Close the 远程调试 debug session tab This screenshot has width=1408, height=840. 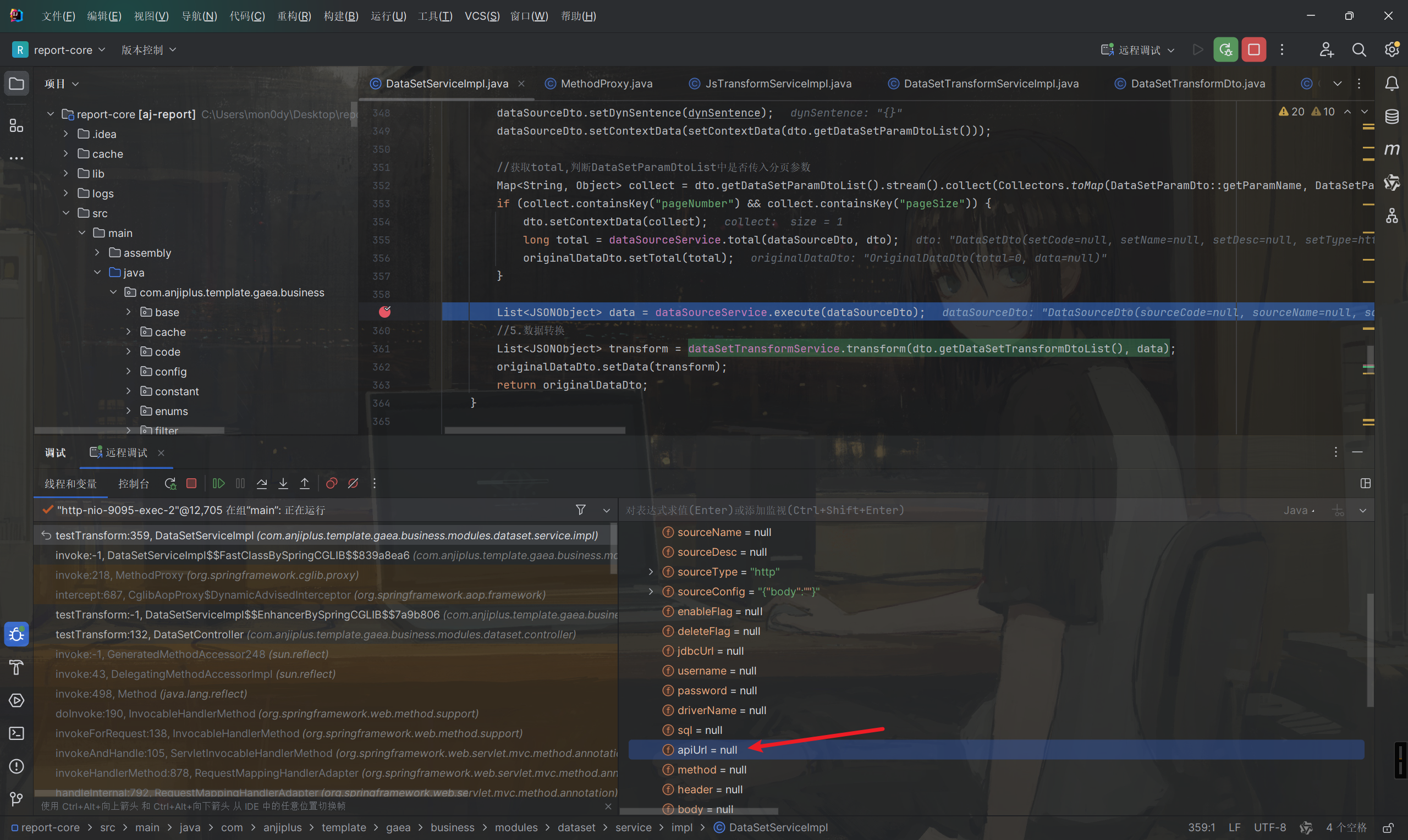pyautogui.click(x=161, y=453)
